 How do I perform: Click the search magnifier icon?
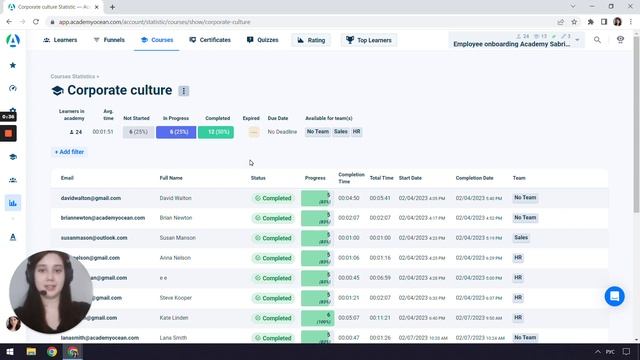[x=597, y=40]
